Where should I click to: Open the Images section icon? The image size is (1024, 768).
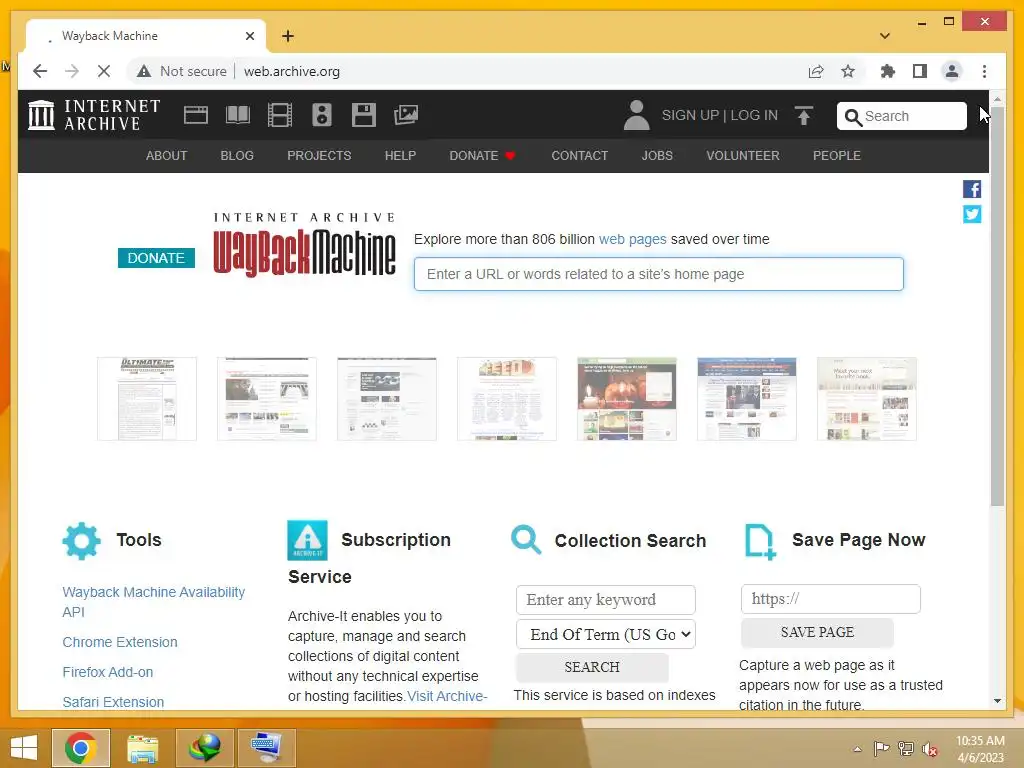(x=406, y=115)
